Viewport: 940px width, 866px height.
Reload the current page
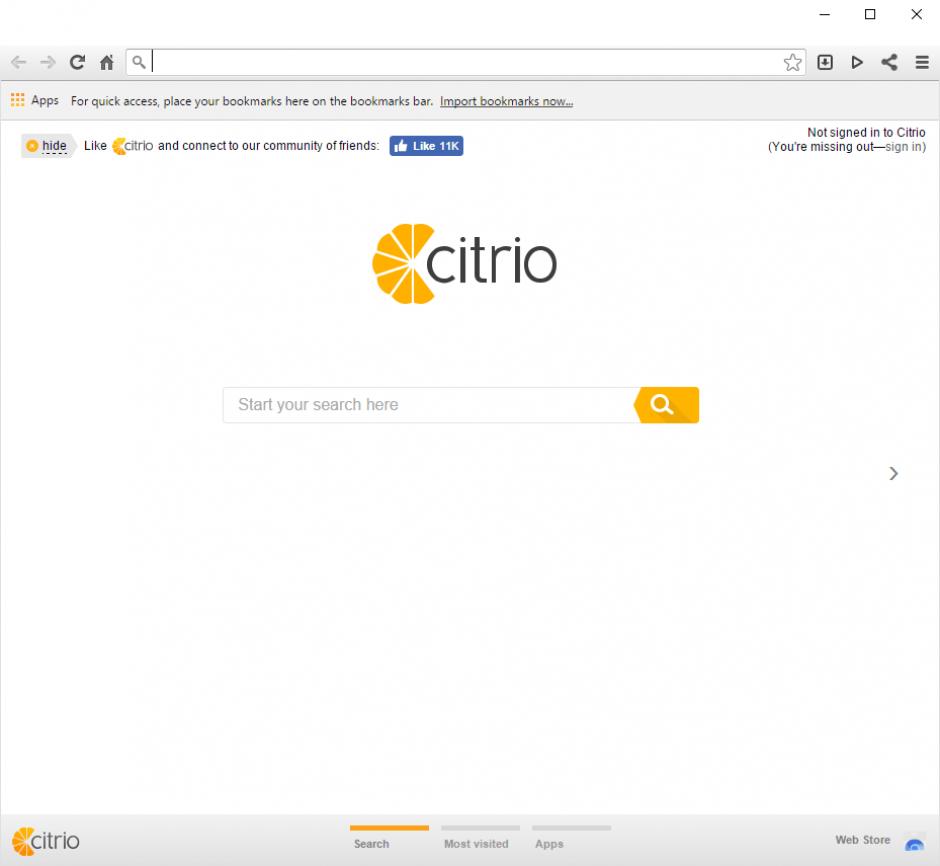[77, 62]
